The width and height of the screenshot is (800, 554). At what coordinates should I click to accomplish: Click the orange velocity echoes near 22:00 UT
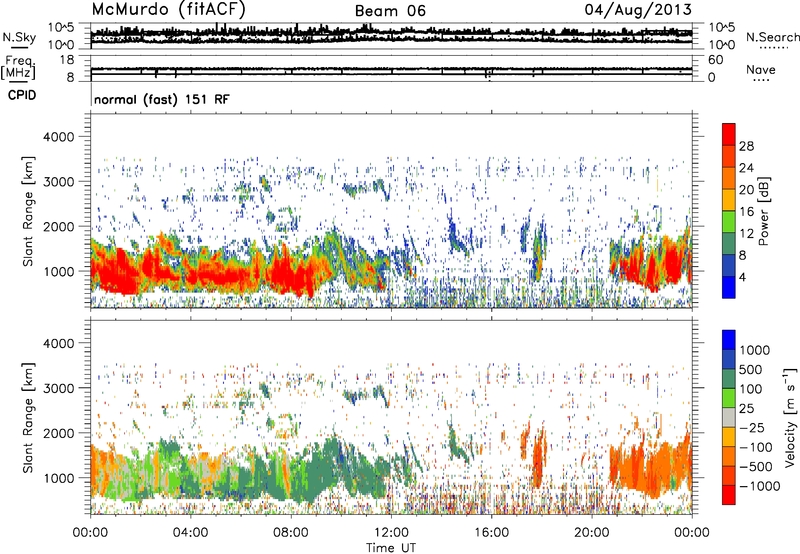[x=651, y=467]
